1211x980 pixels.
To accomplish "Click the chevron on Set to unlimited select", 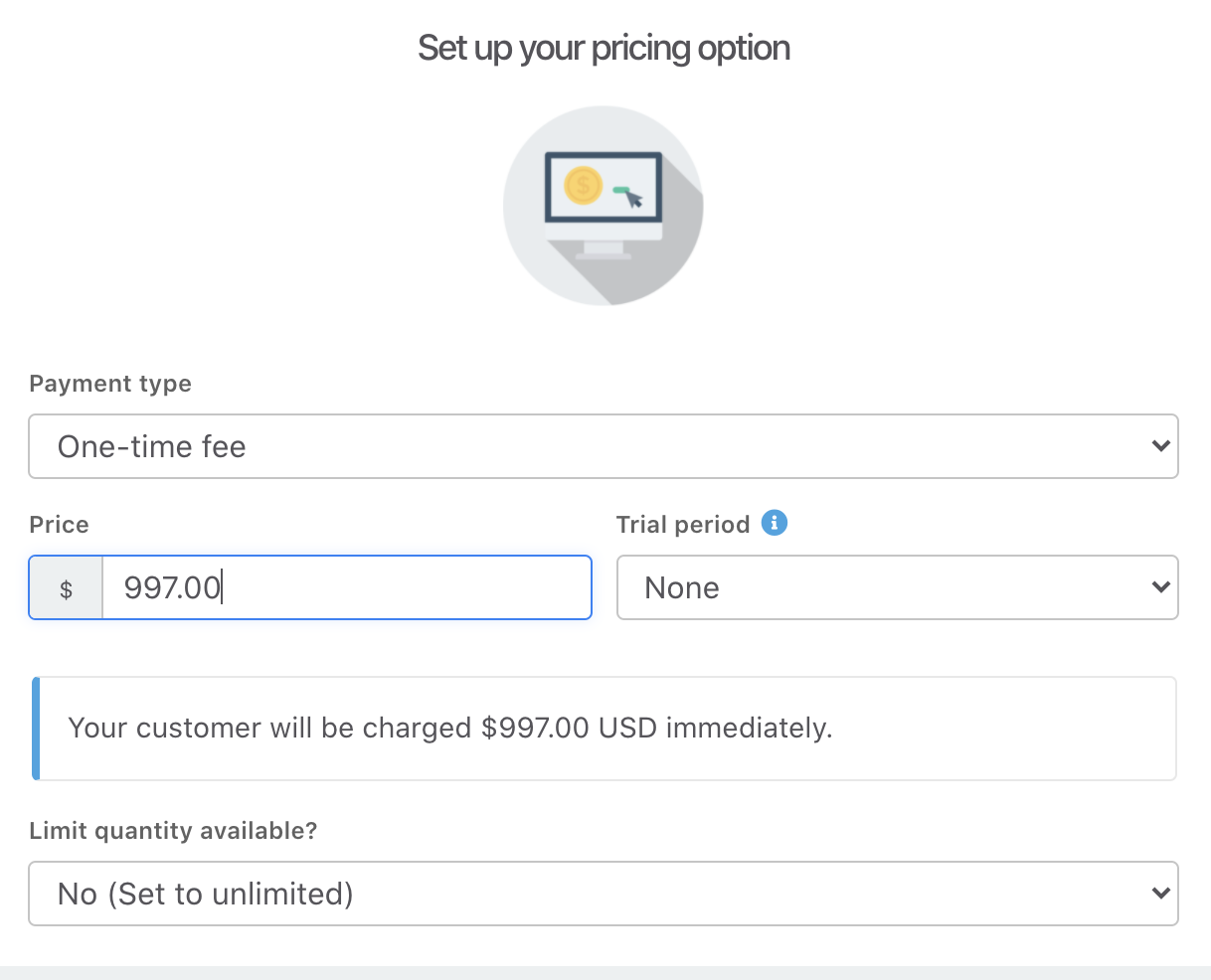I will coord(1159,894).
